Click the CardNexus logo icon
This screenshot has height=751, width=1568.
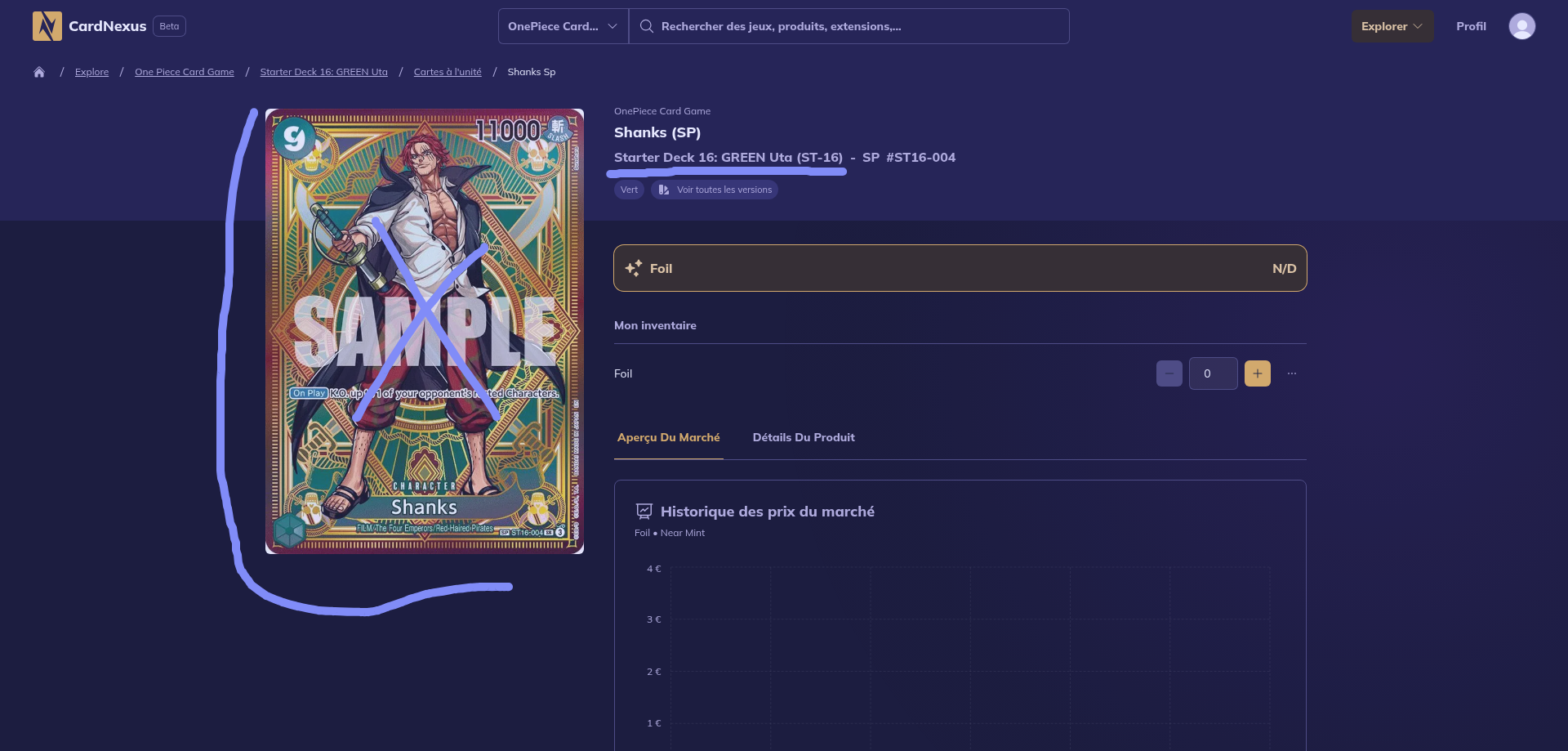click(x=47, y=26)
